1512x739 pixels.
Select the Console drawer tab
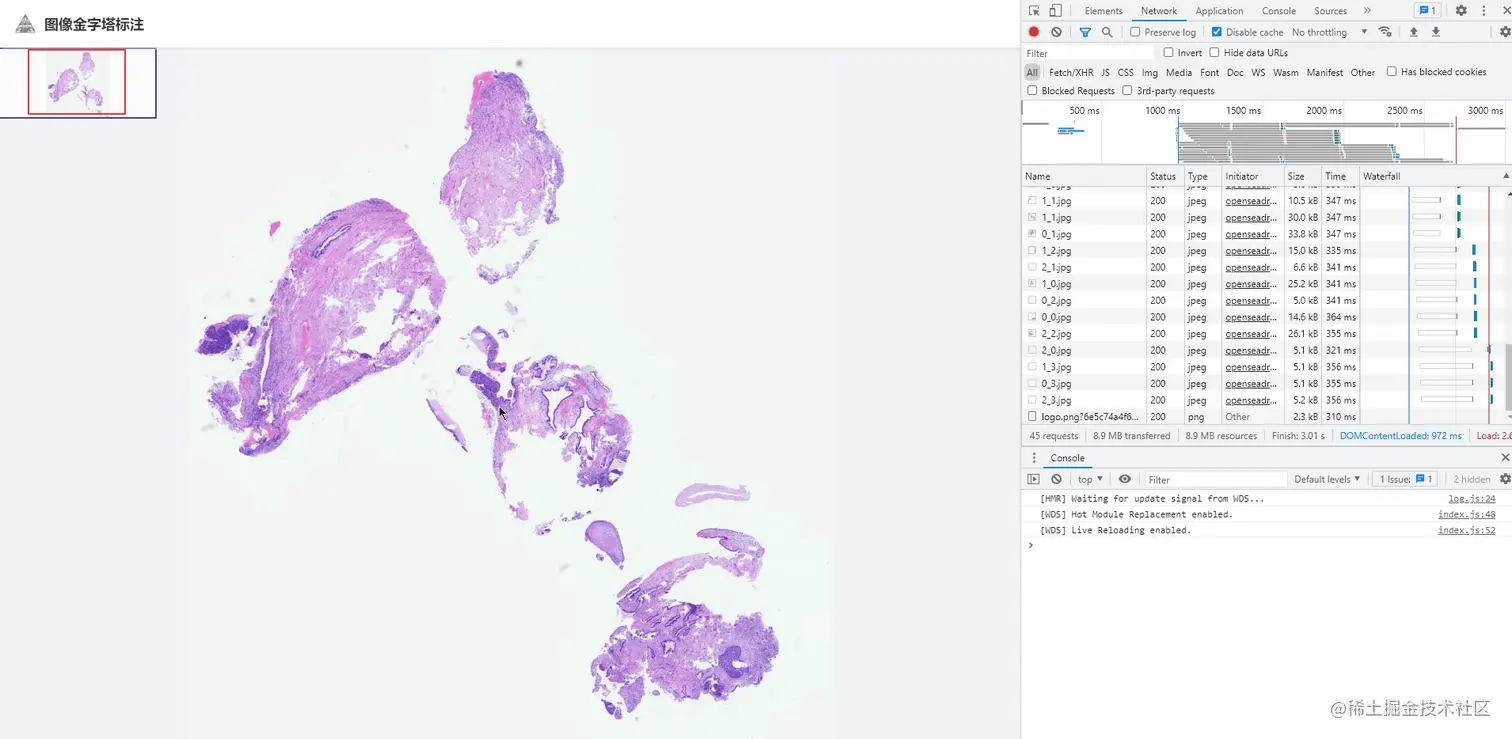(x=1067, y=458)
